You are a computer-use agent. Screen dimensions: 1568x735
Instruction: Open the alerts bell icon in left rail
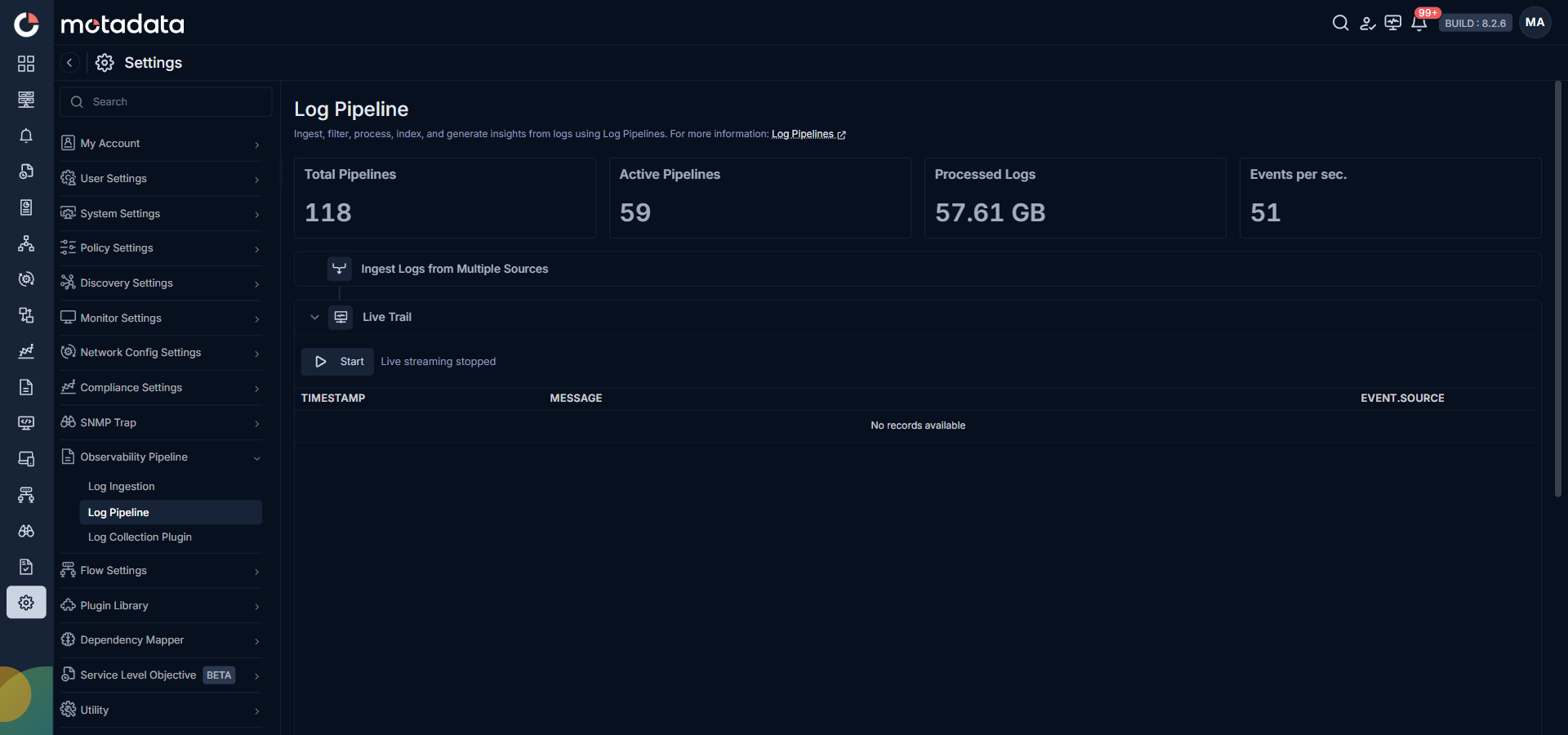pyautogui.click(x=26, y=136)
